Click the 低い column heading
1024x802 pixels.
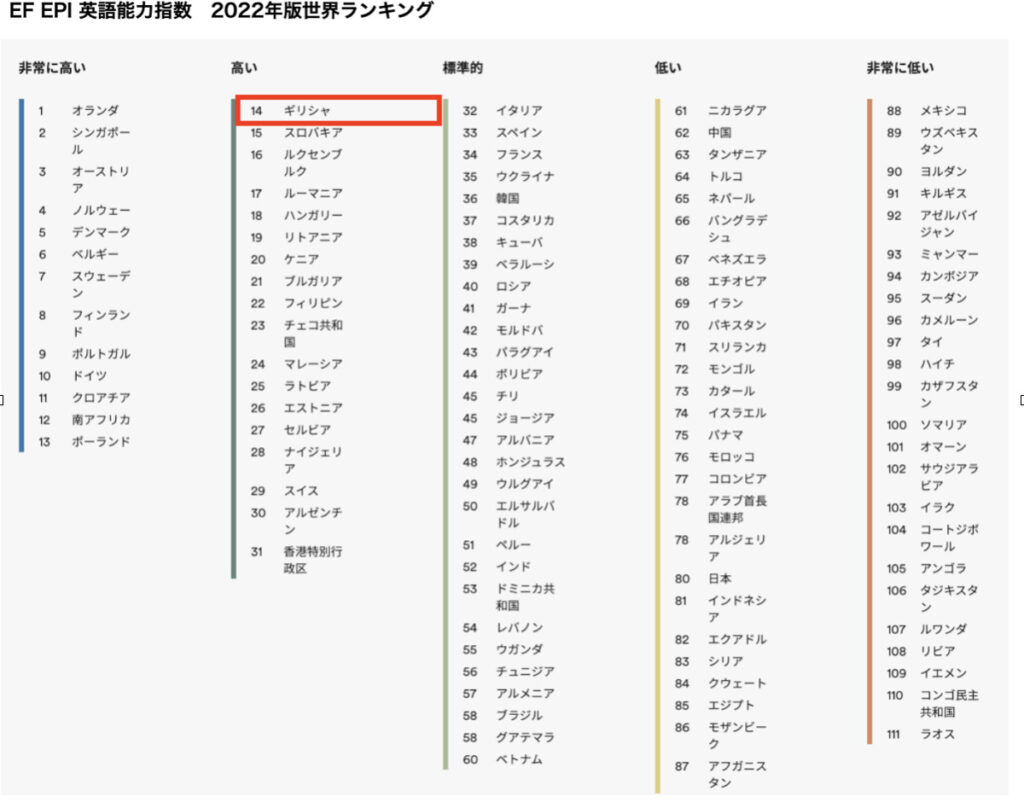tap(668, 68)
